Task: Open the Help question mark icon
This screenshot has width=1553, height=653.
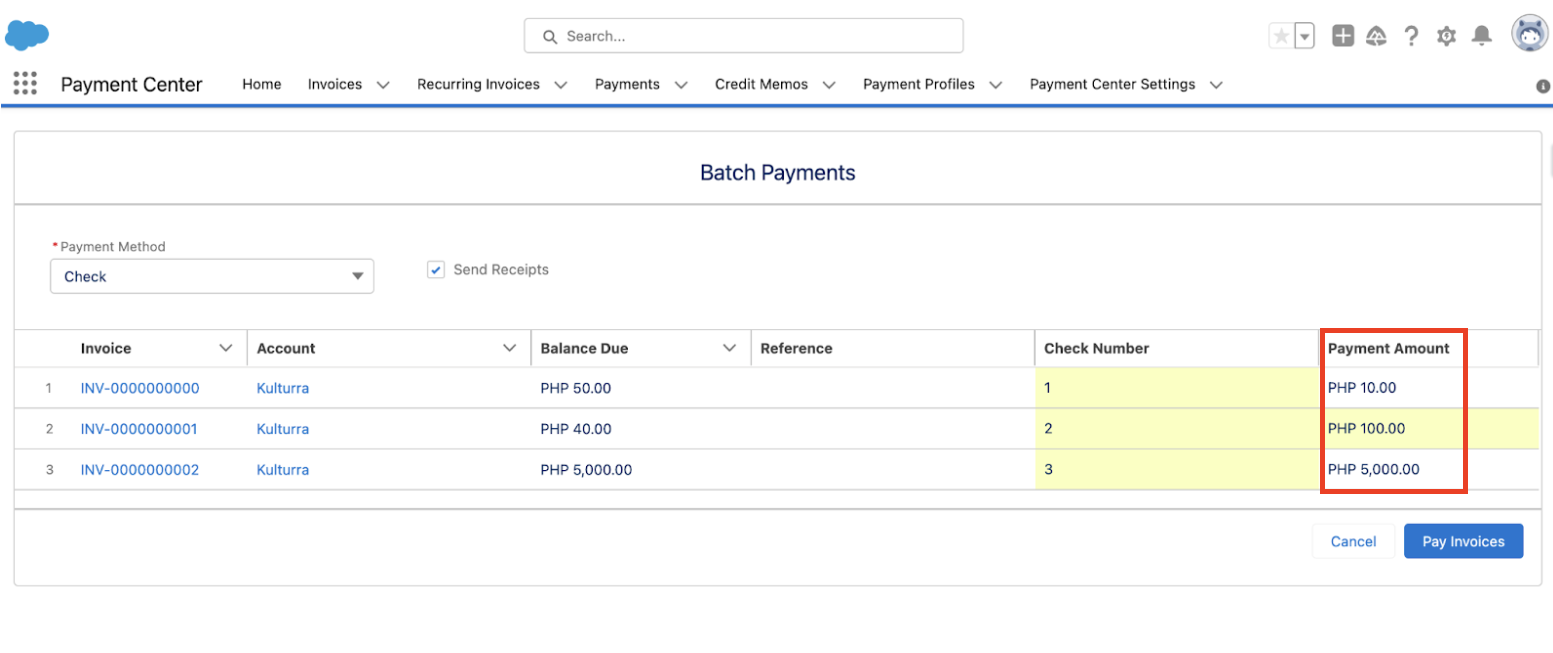Action: 1411,36
